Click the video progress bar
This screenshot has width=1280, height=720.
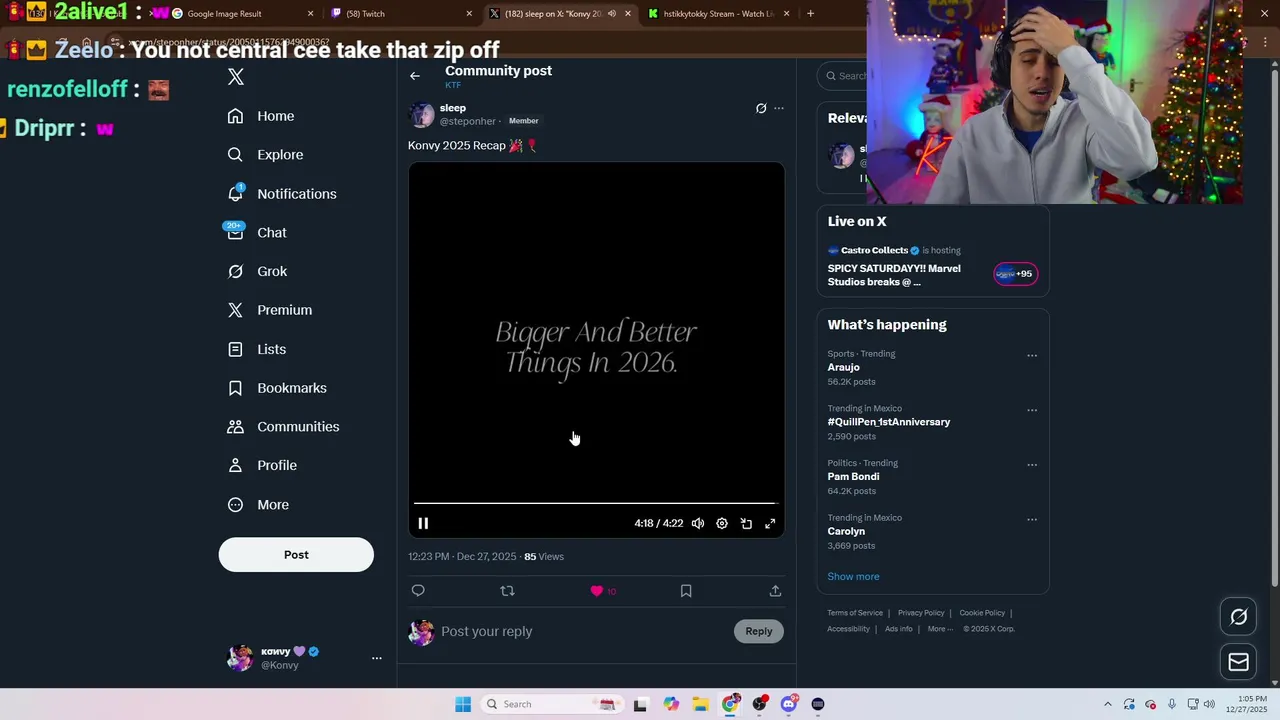point(596,504)
